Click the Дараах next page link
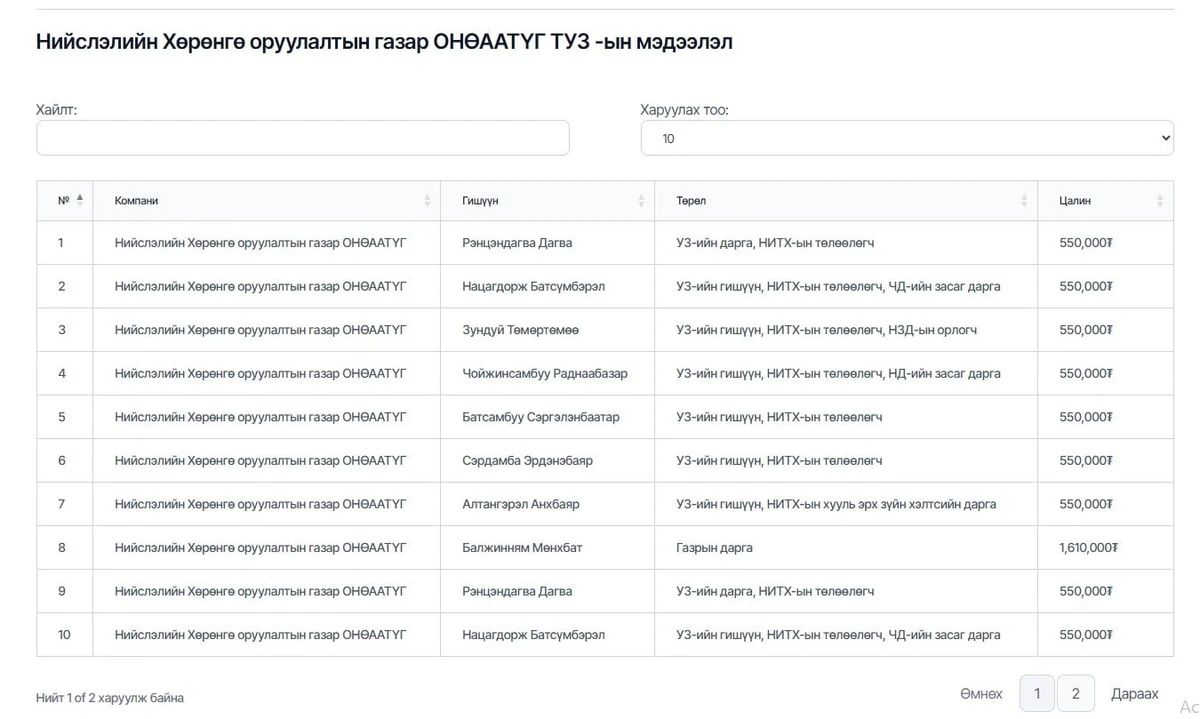The height and width of the screenshot is (719, 1200). coord(1134,694)
